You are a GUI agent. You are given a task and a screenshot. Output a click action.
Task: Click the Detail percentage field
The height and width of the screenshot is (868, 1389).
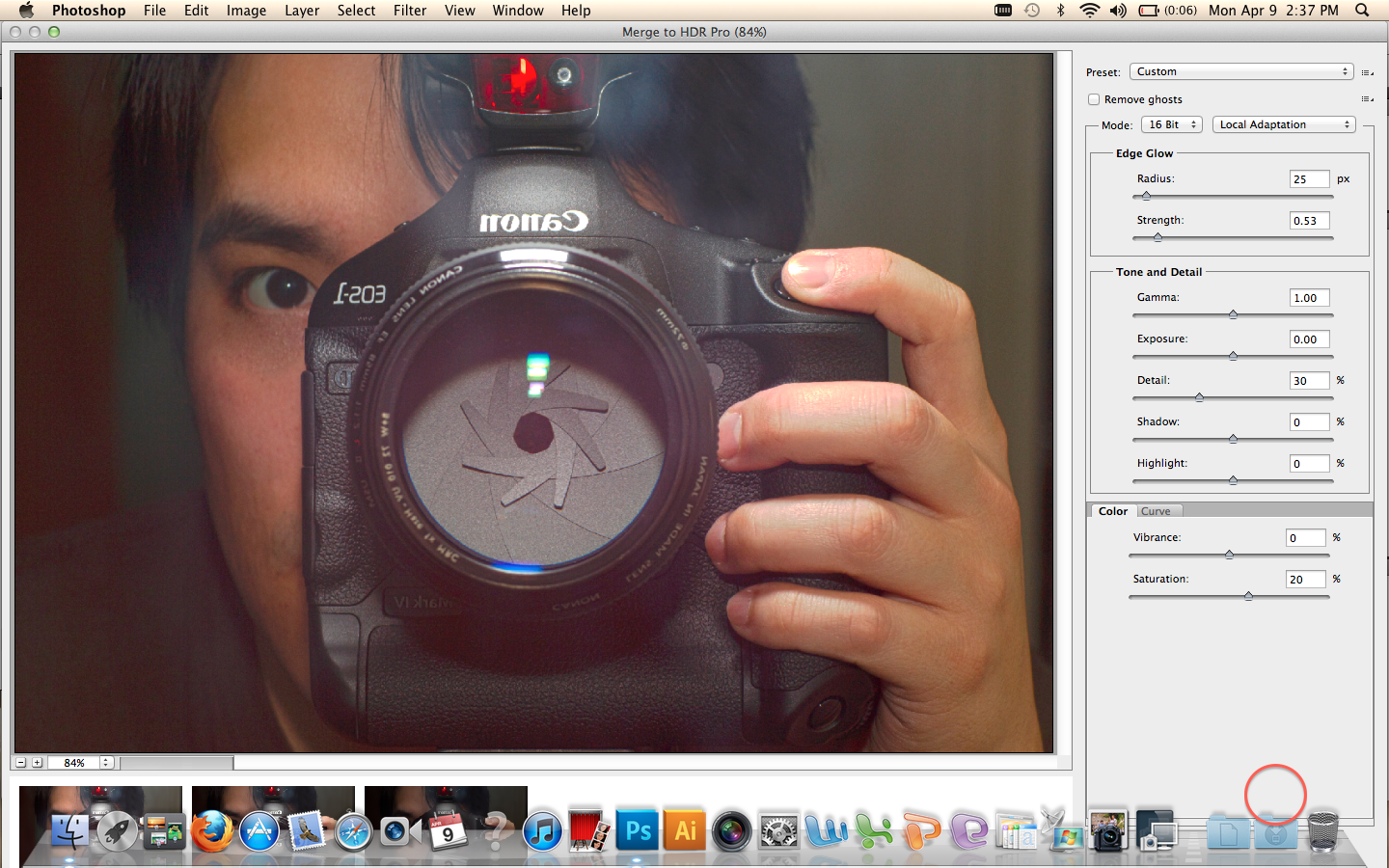1309,381
